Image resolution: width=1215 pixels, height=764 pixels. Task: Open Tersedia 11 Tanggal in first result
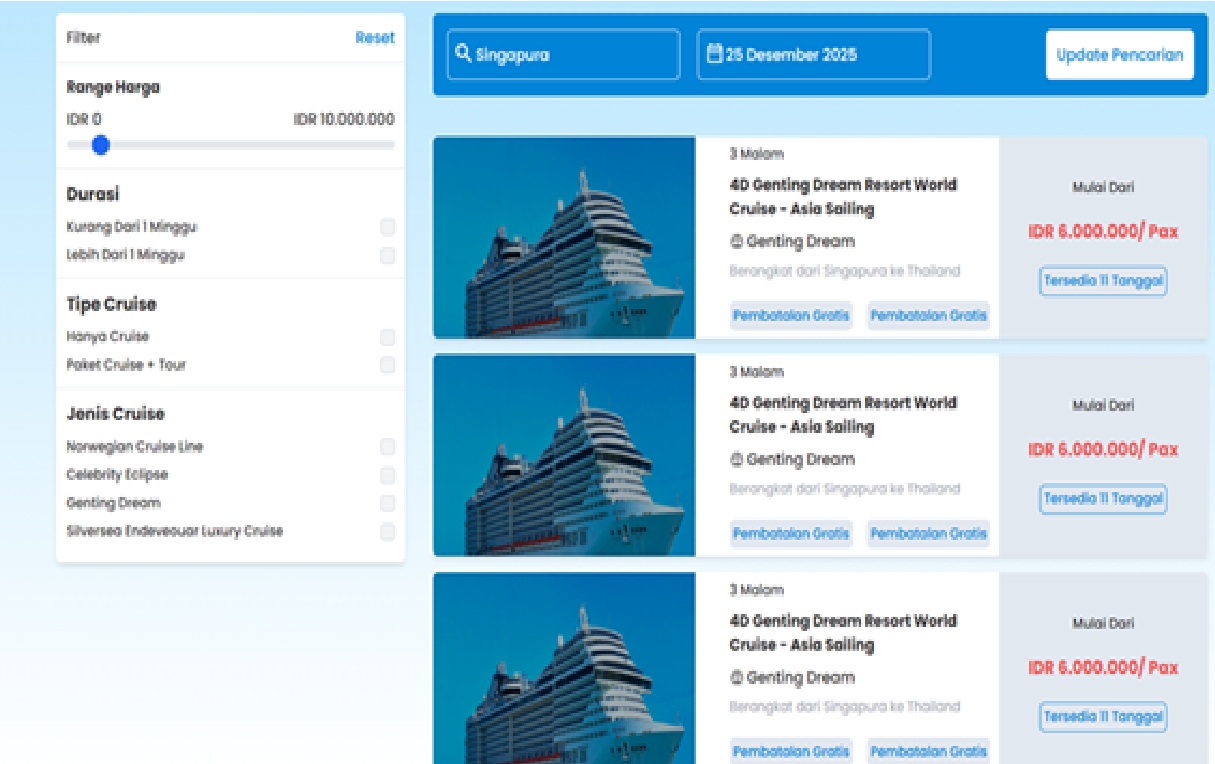coord(1103,281)
